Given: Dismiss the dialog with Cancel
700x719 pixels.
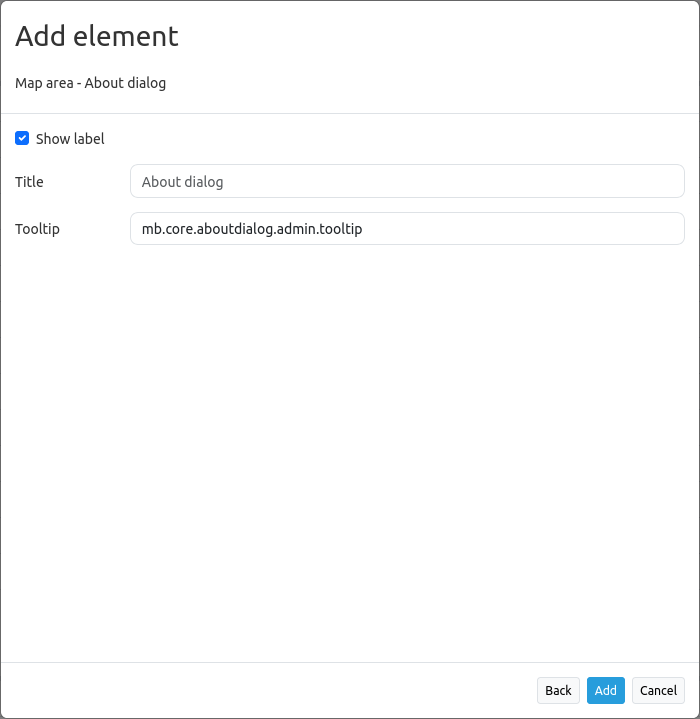Looking at the screenshot, I should tap(658, 690).
